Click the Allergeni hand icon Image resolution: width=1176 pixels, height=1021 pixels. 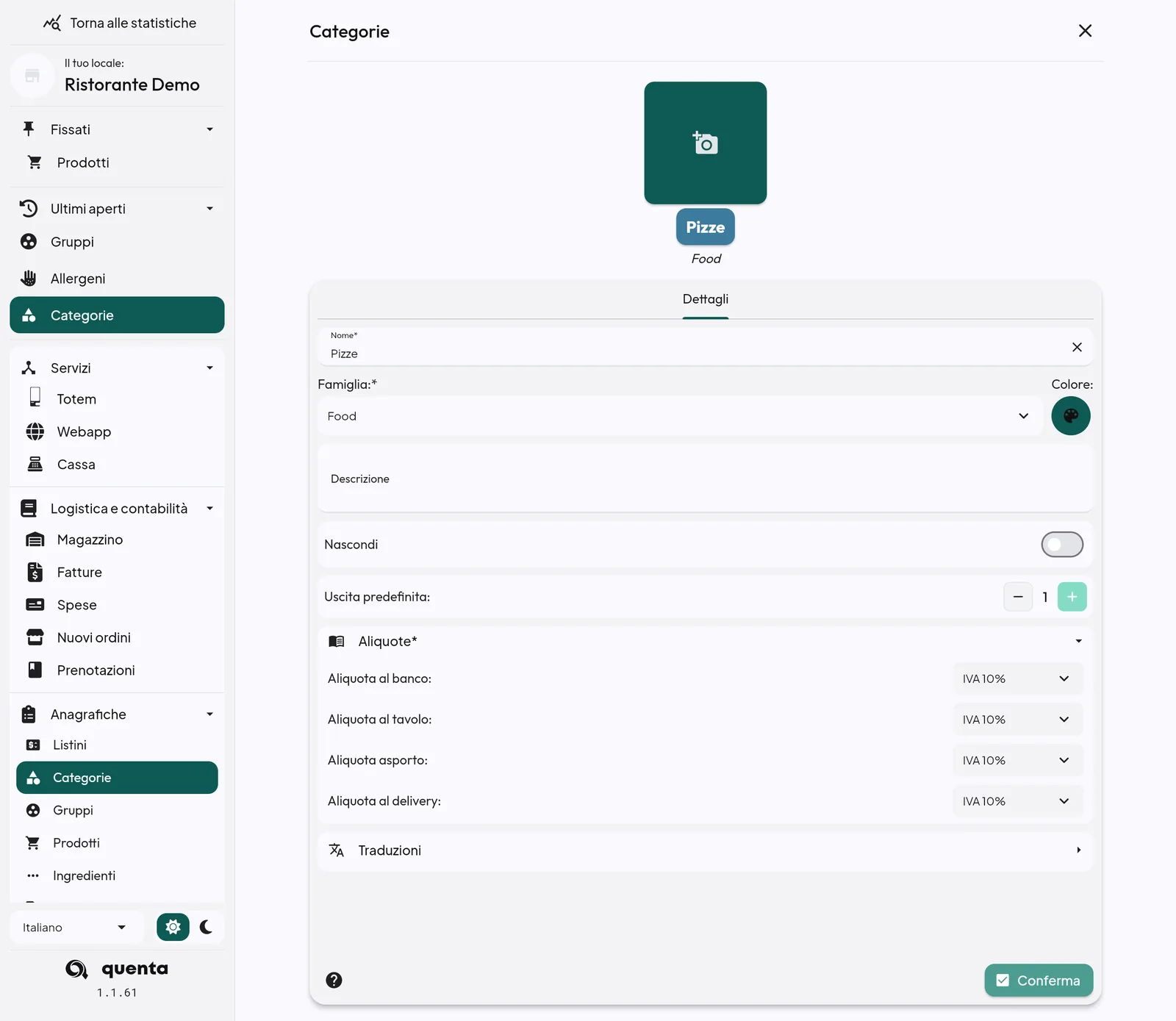click(29, 278)
